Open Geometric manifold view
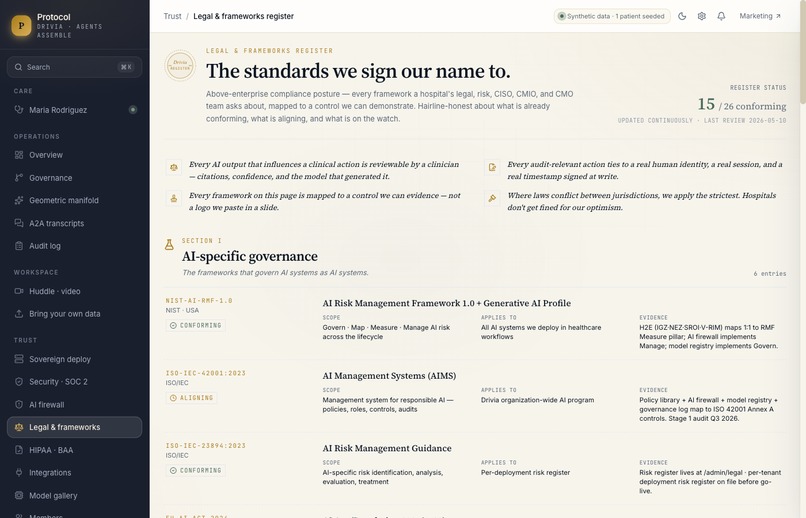Viewport: 806px width, 518px height. (x=75, y=200)
